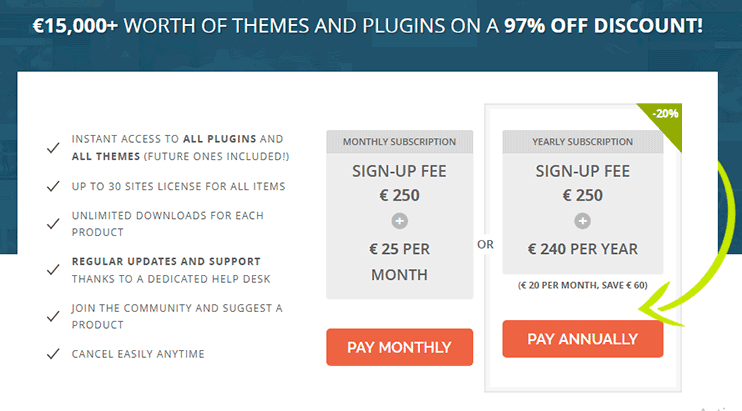Viewport: 742px width, 411px height.
Task: Click checkmark beside 30 sites license item
Action: click(x=53, y=186)
